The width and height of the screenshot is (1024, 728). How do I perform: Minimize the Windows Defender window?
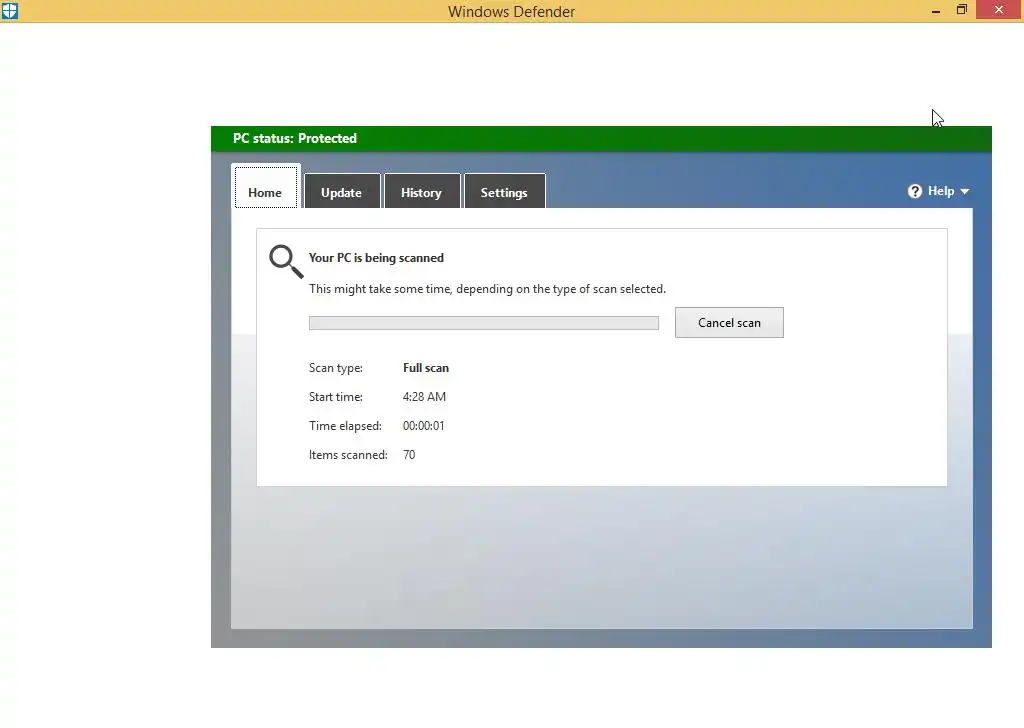[x=936, y=10]
